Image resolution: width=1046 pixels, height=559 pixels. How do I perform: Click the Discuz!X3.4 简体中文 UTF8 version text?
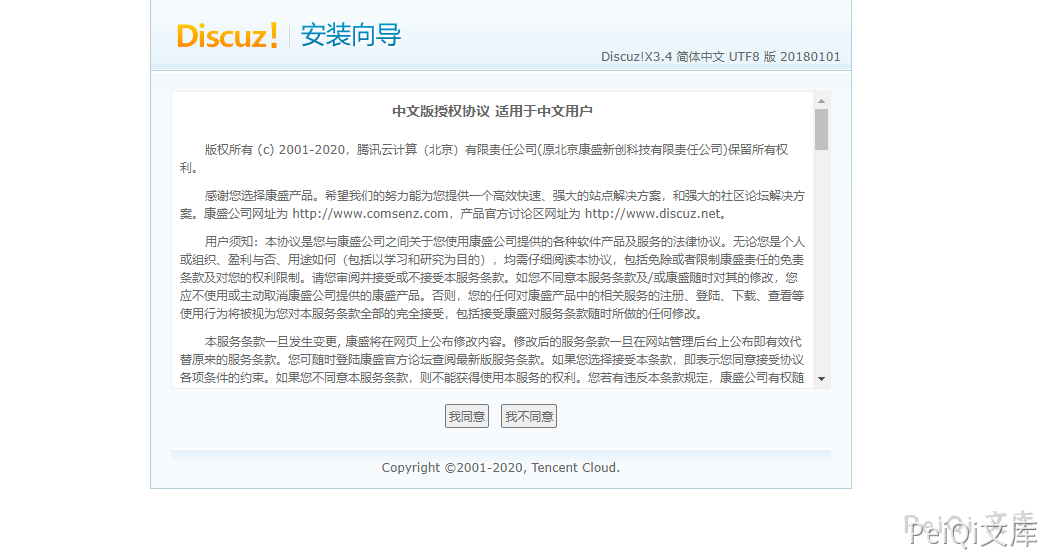[720, 57]
